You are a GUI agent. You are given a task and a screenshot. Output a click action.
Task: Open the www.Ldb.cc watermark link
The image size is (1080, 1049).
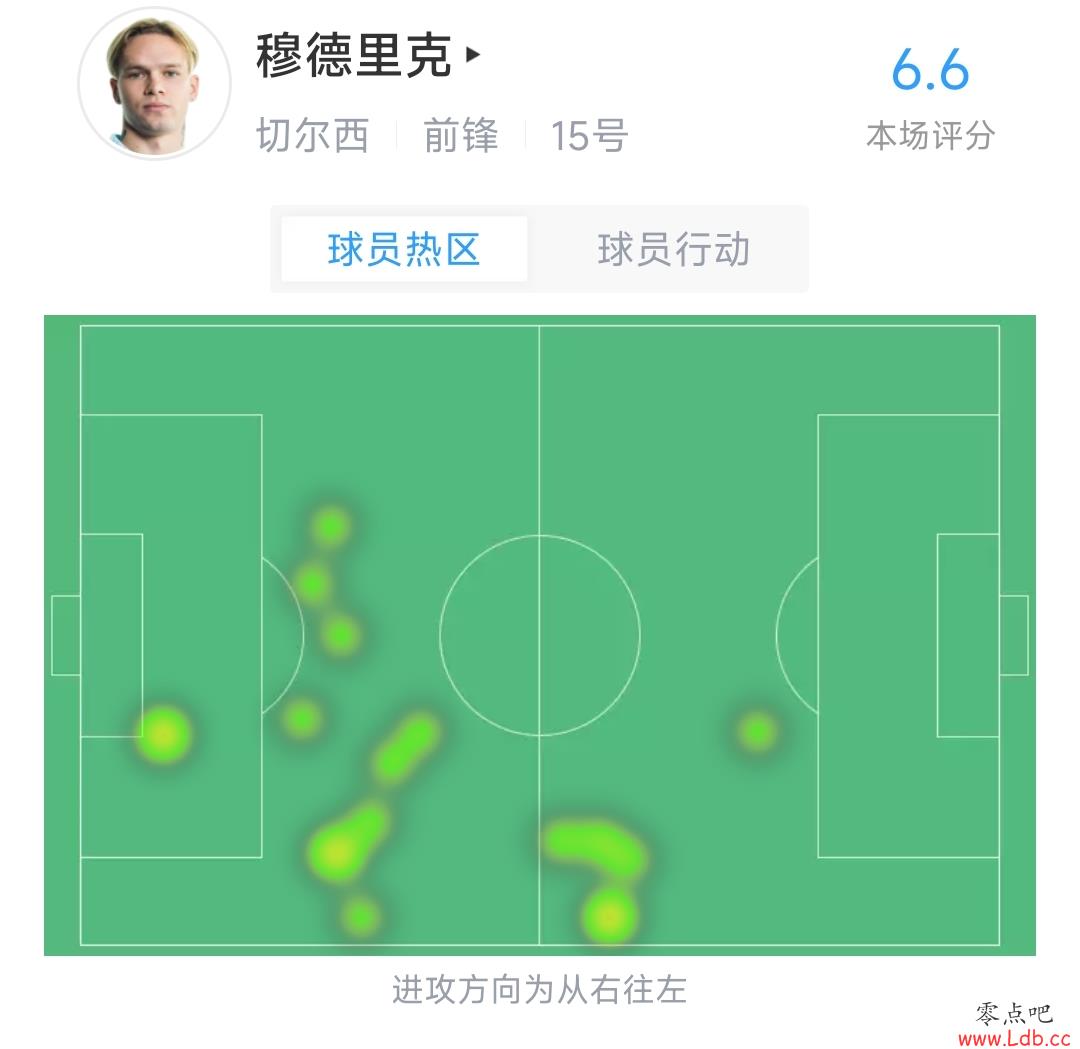click(x=1014, y=1038)
